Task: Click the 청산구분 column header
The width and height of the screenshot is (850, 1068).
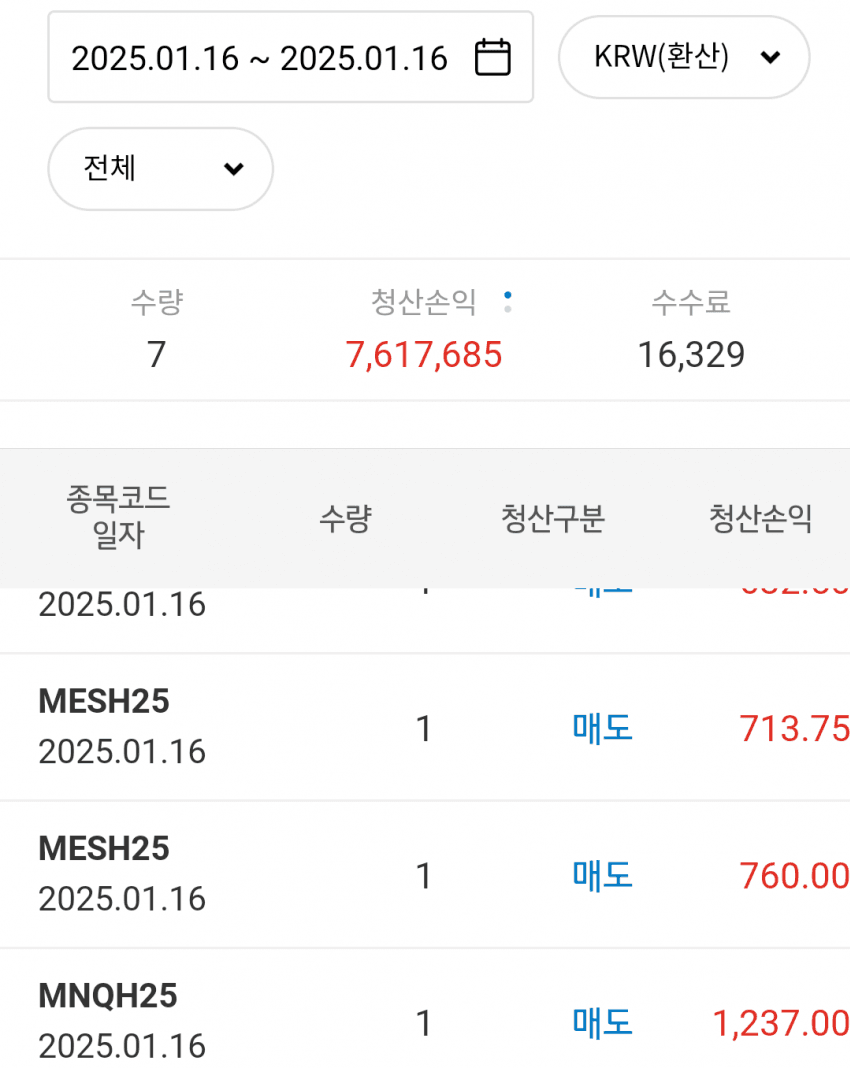Action: 553,518
